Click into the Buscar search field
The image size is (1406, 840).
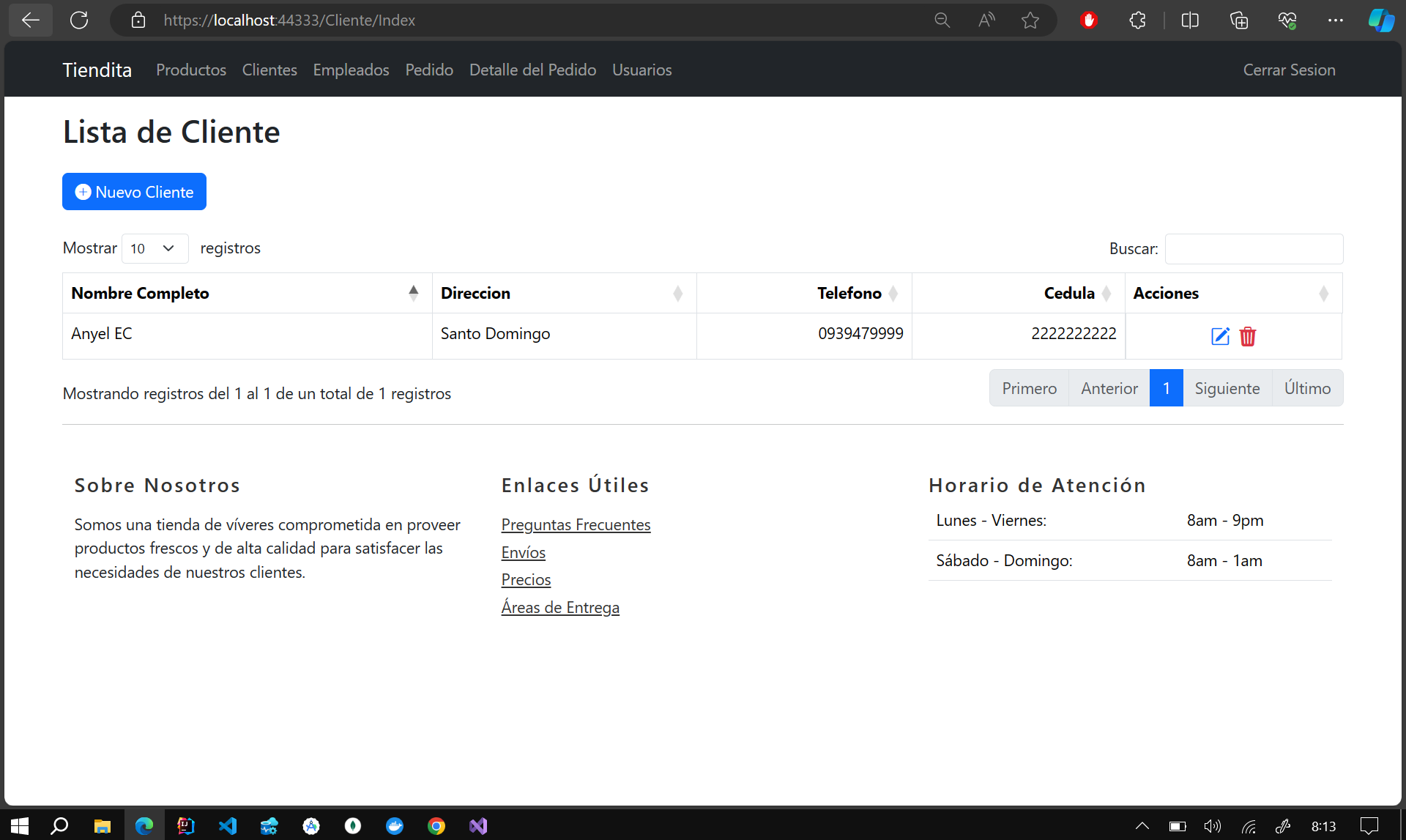(x=1254, y=249)
